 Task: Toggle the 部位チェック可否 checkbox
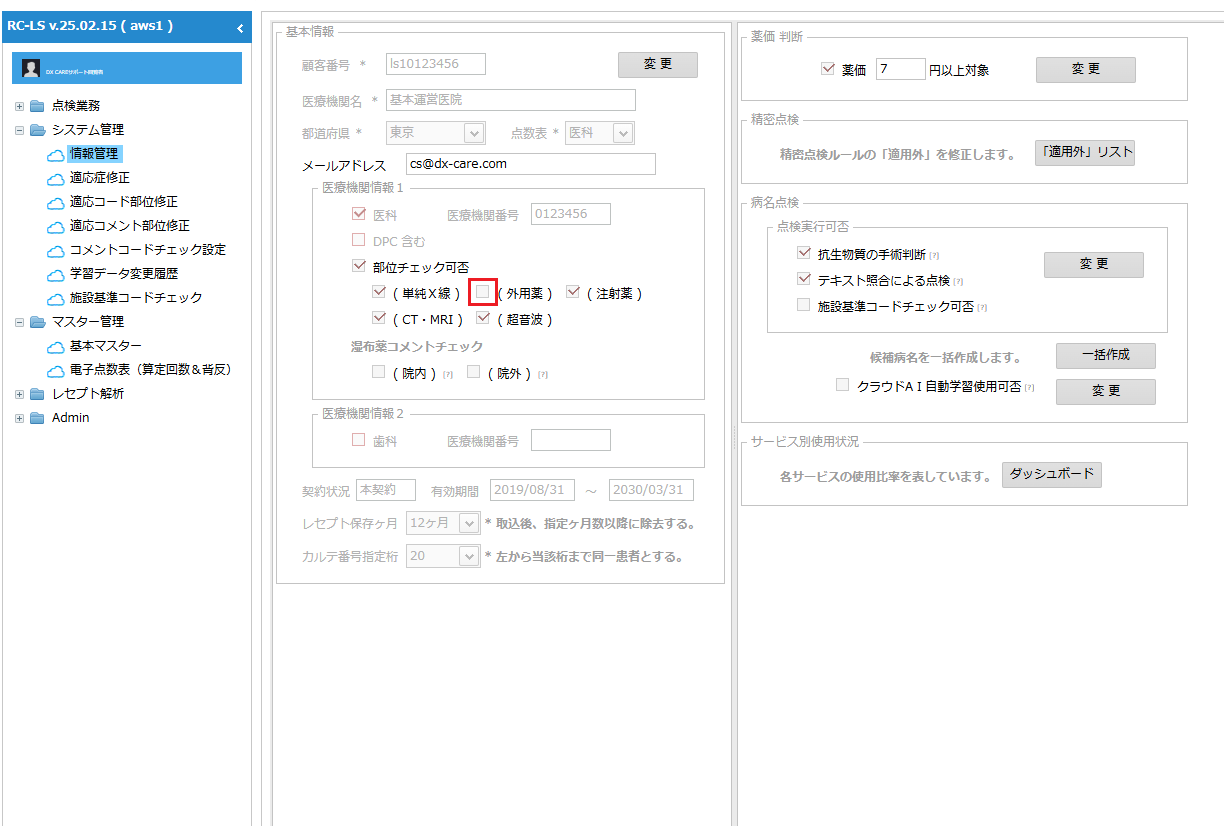click(359, 266)
